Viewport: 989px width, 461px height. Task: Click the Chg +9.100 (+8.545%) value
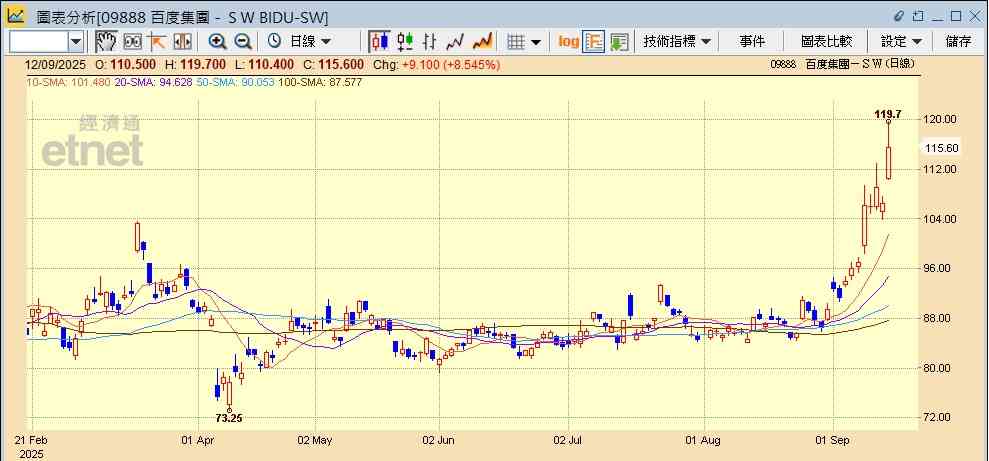pos(436,64)
